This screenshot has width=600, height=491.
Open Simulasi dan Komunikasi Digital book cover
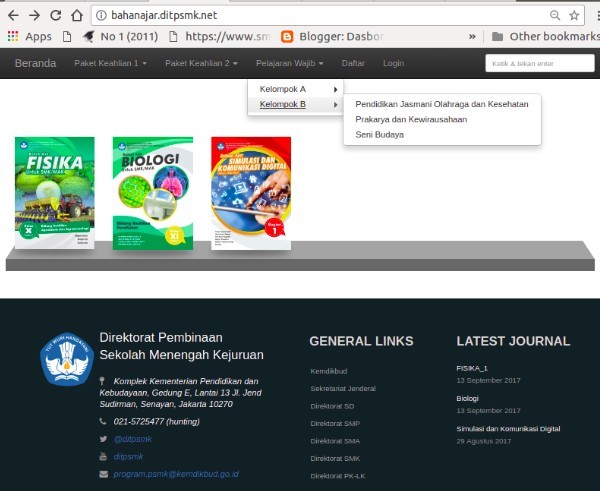click(251, 193)
